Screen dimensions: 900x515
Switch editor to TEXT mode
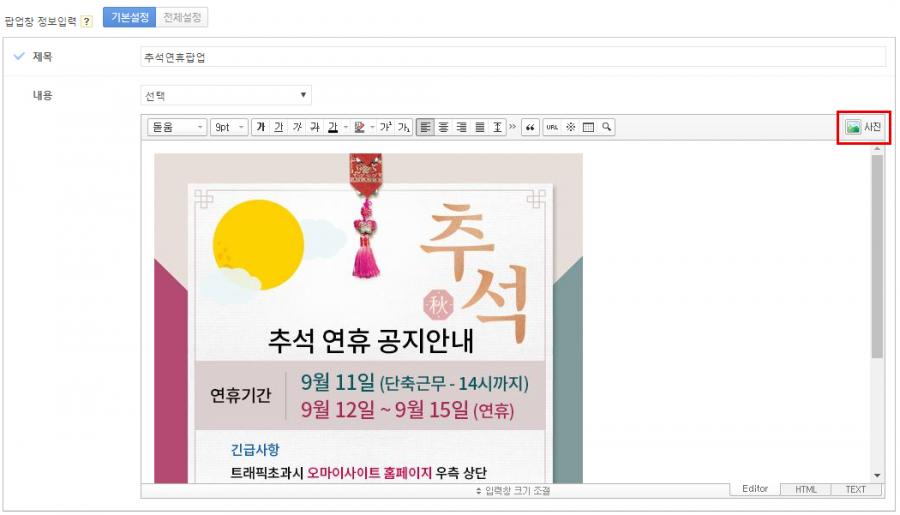tap(856, 490)
